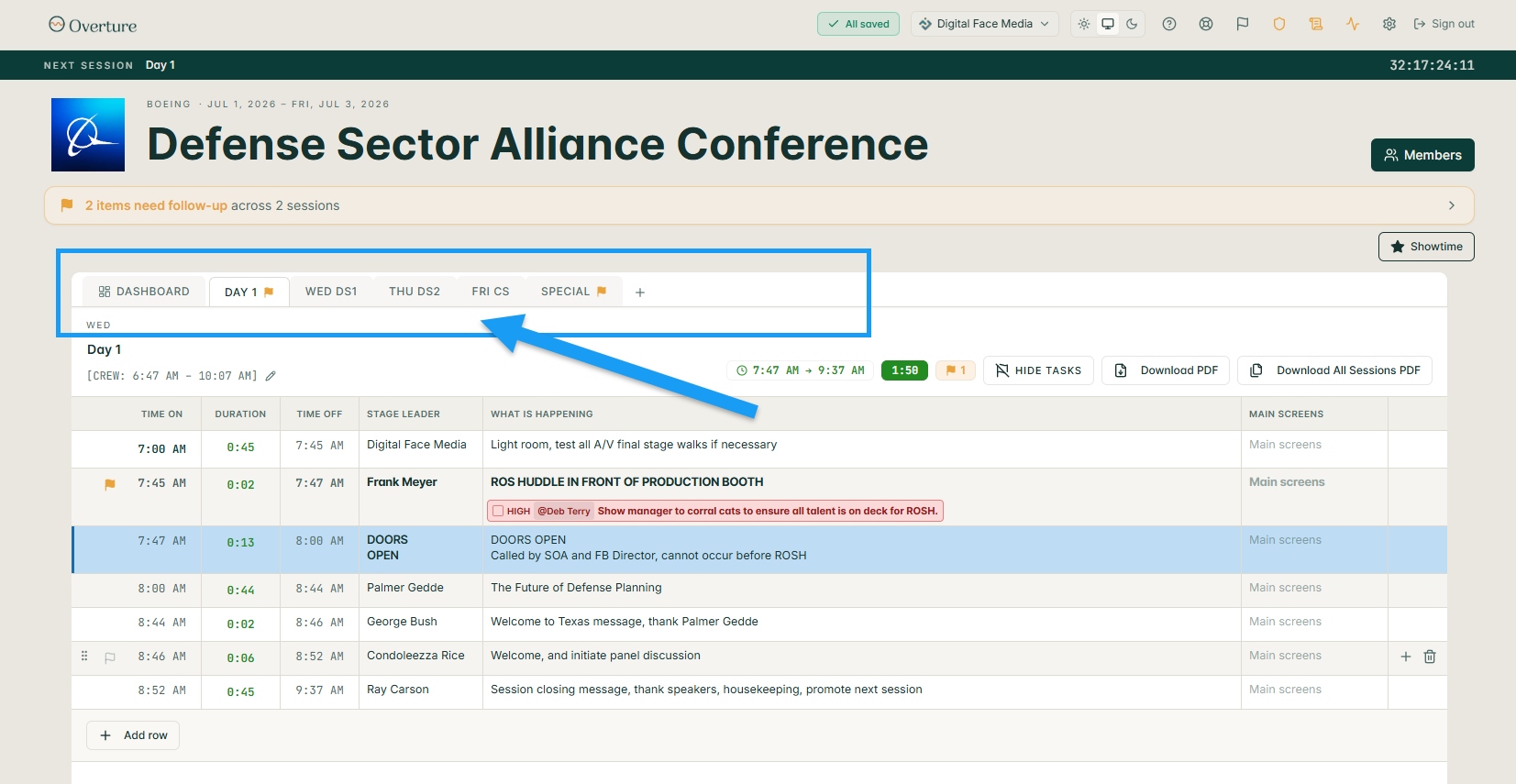The height and width of the screenshot is (784, 1516).
Task: Click the "2 items need follow-up" text
Action: (x=156, y=205)
